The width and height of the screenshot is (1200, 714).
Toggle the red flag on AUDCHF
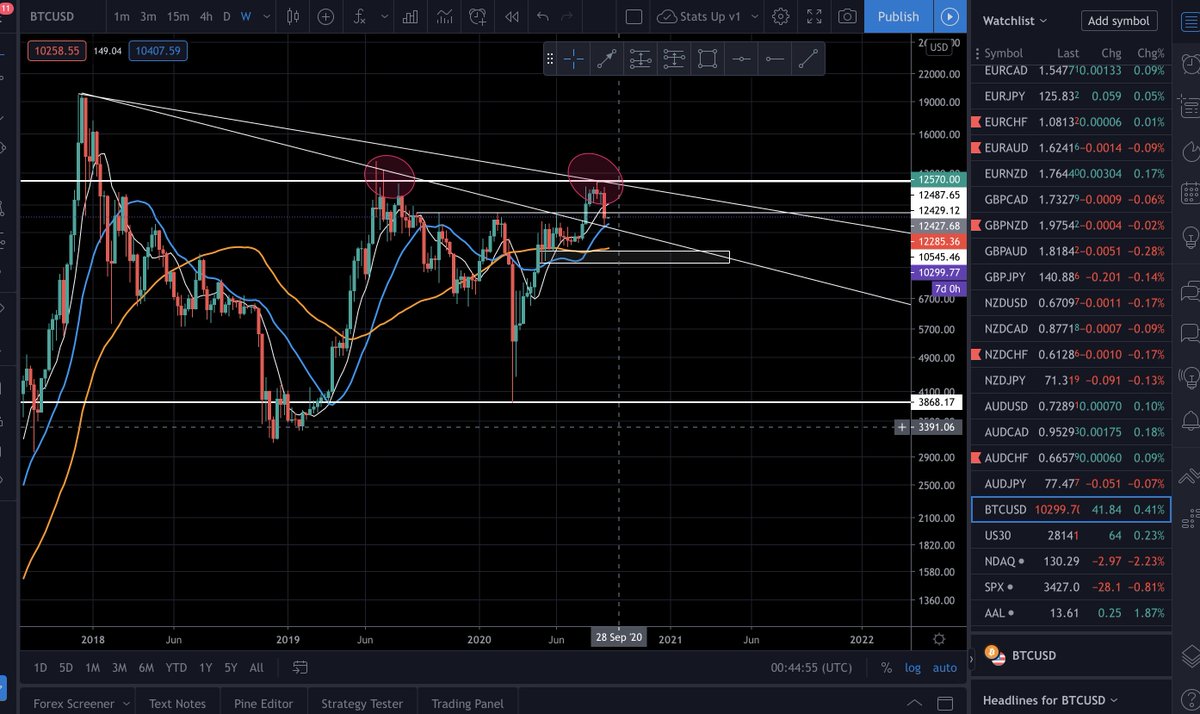[977, 458]
